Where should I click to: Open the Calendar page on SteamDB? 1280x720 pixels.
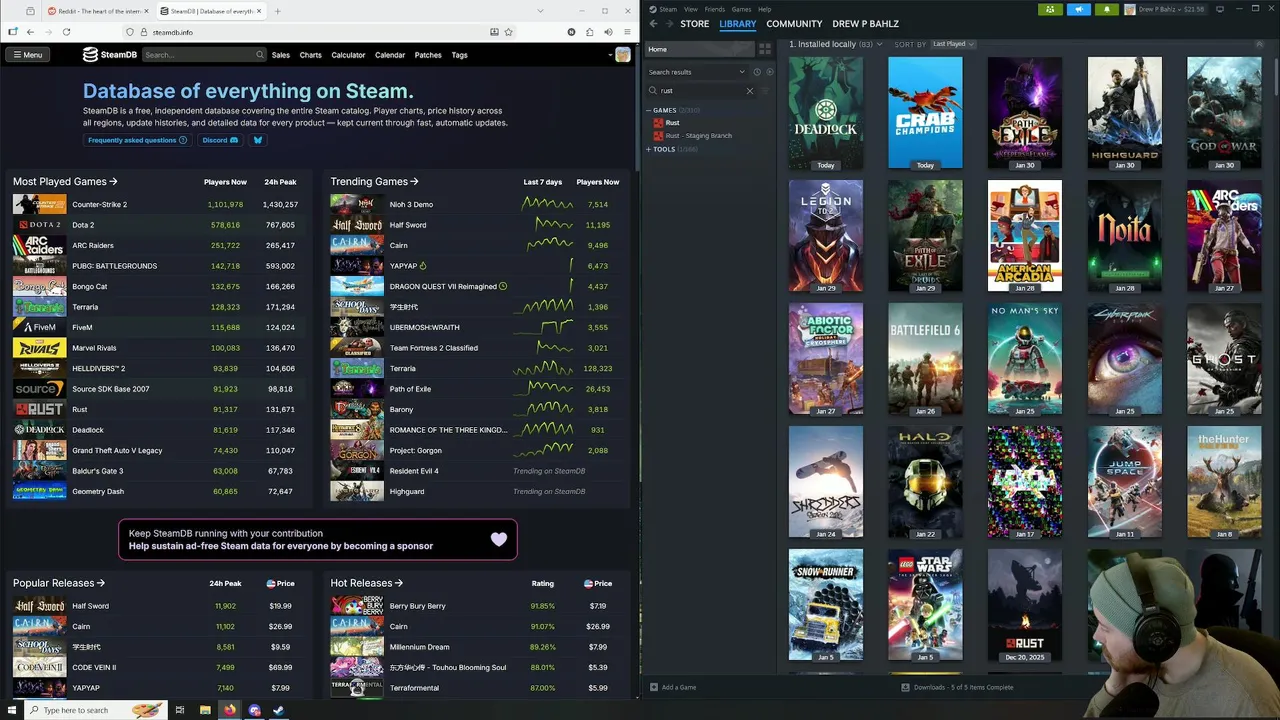point(390,55)
